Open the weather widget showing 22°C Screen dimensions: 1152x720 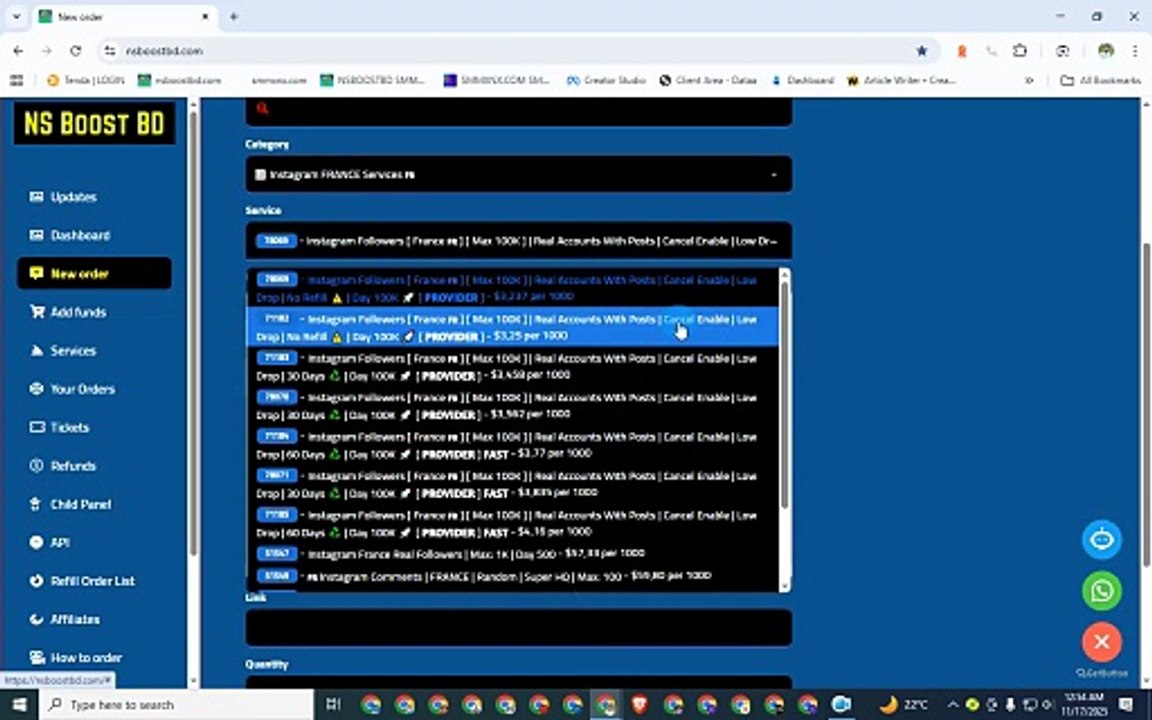(904, 705)
